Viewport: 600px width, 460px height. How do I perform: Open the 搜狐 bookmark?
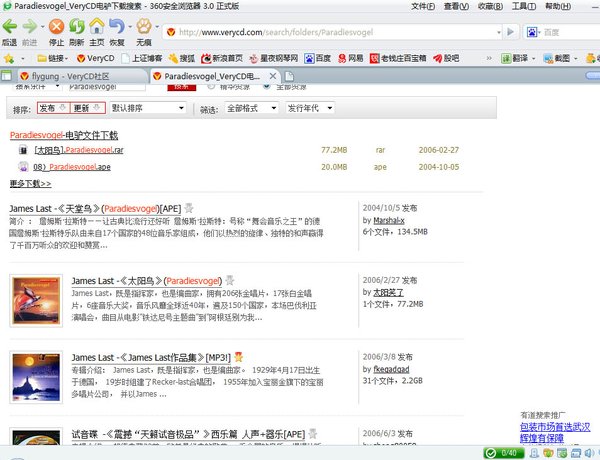pyautogui.click(x=182, y=58)
